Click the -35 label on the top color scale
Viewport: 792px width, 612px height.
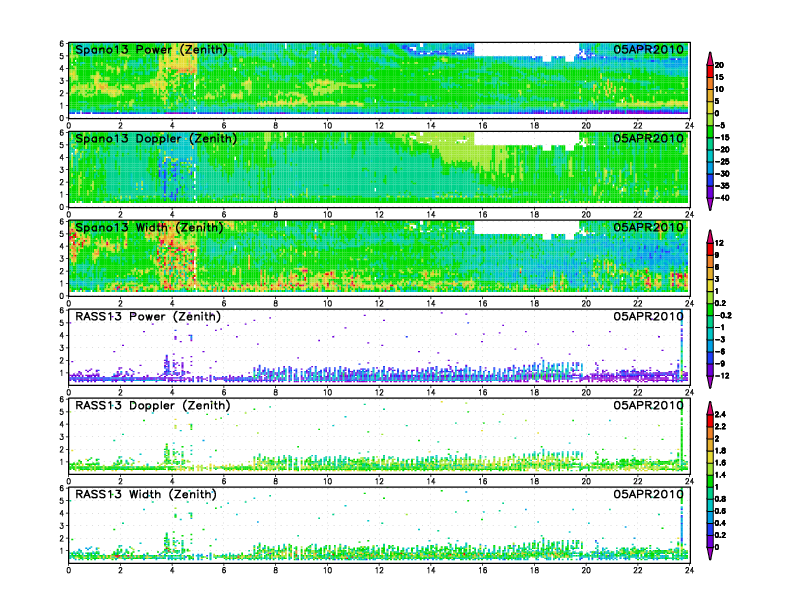click(x=722, y=186)
